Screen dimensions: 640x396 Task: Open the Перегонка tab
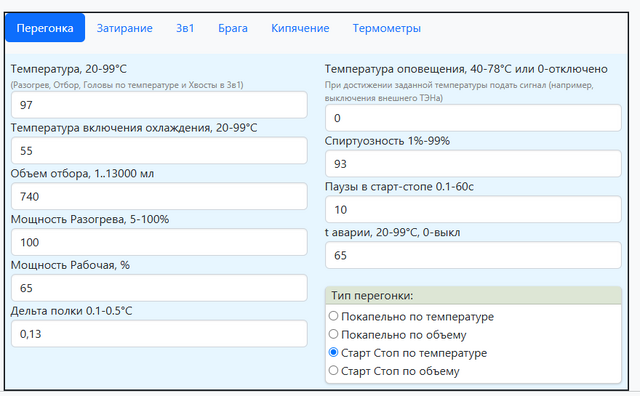pos(45,28)
